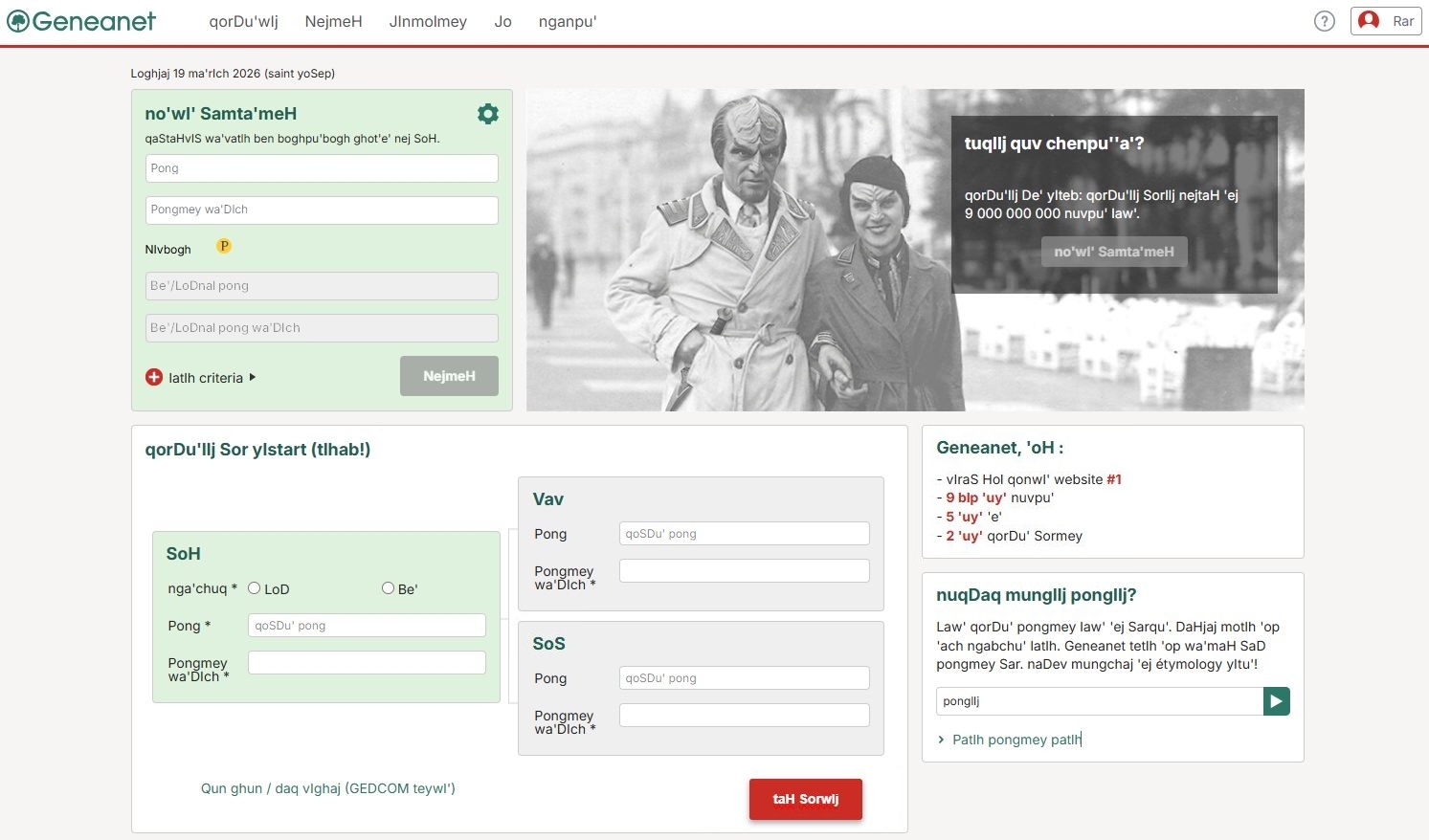
Task: Select the LoD radio button
Action: (x=254, y=587)
